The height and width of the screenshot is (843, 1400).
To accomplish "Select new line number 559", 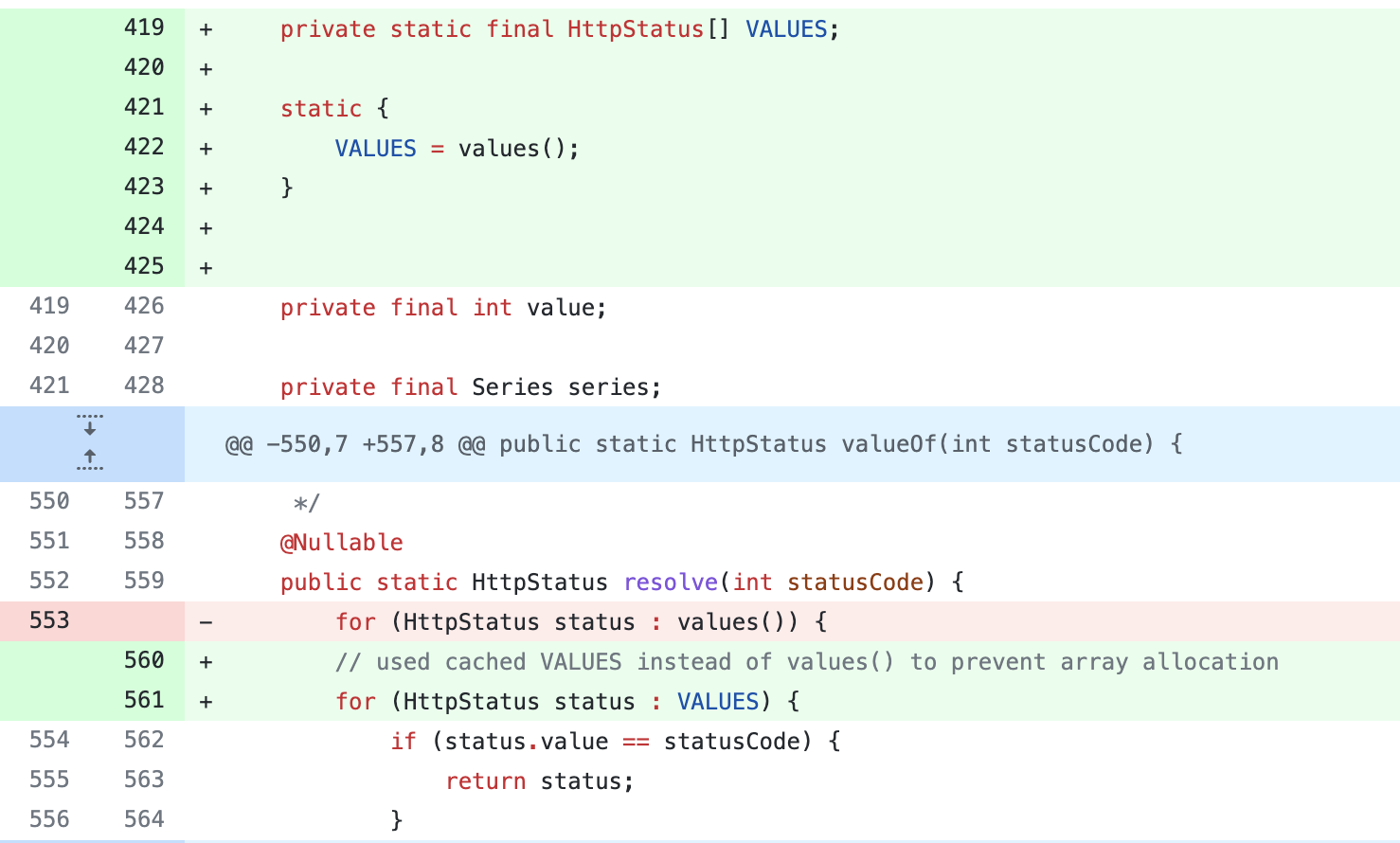I will [x=144, y=581].
